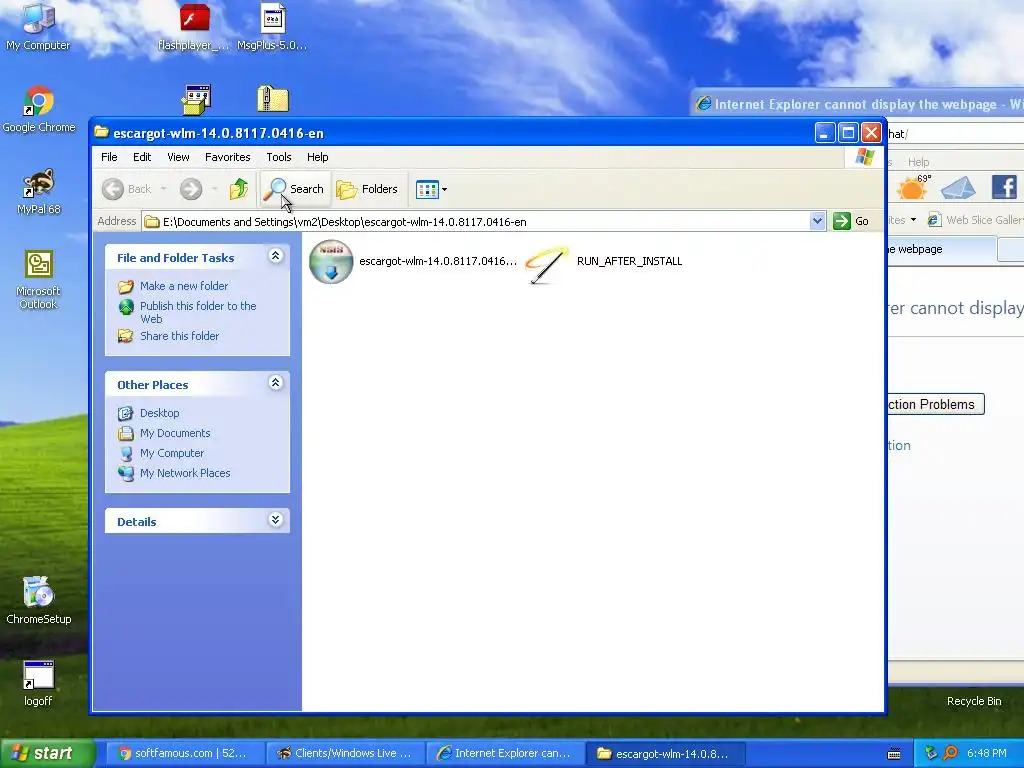Viewport: 1024px width, 768px height.
Task: Click the Windows Start button
Action: pos(47,753)
